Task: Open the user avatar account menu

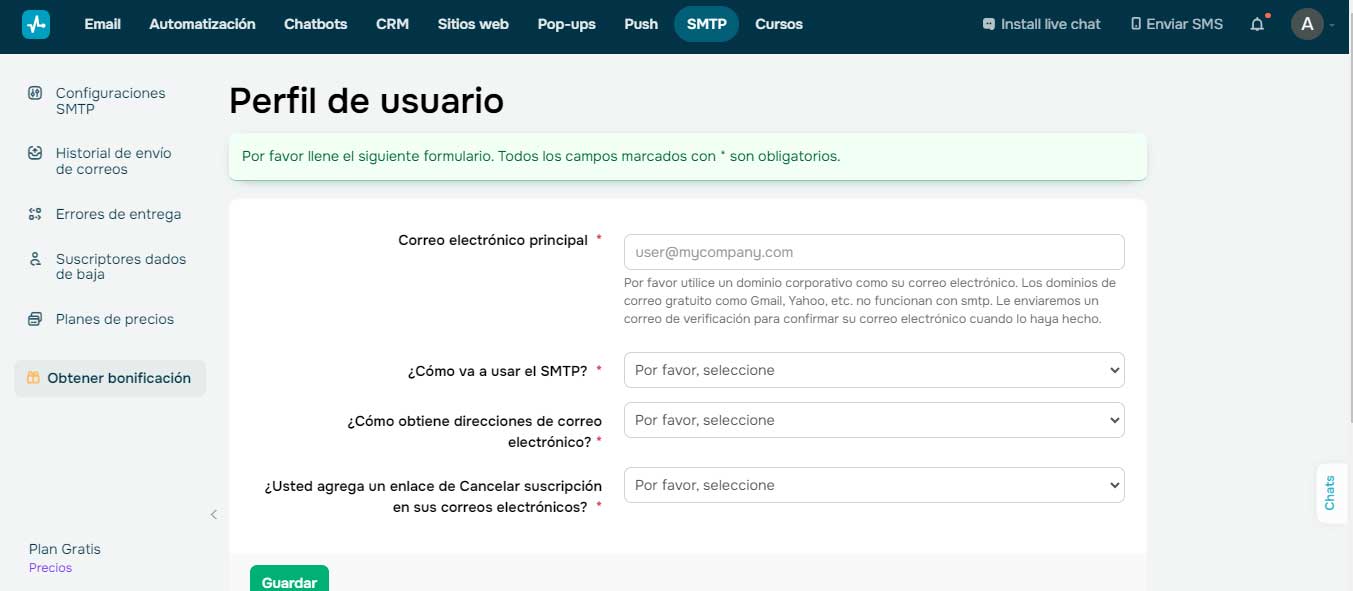Action: pos(1307,24)
